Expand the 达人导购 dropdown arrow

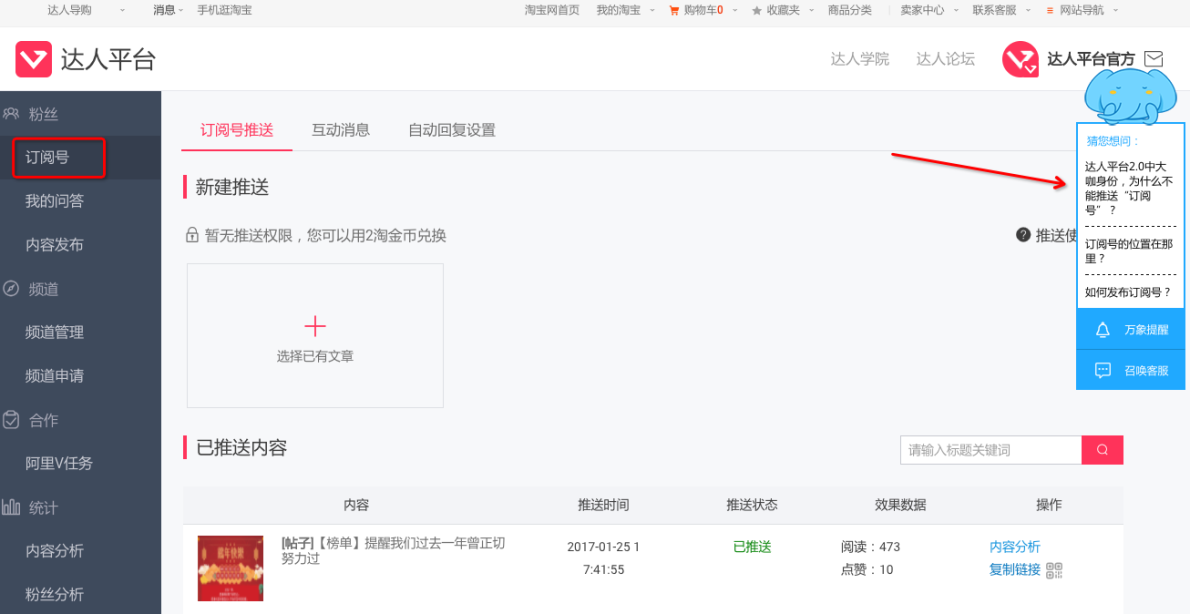[x=122, y=11]
